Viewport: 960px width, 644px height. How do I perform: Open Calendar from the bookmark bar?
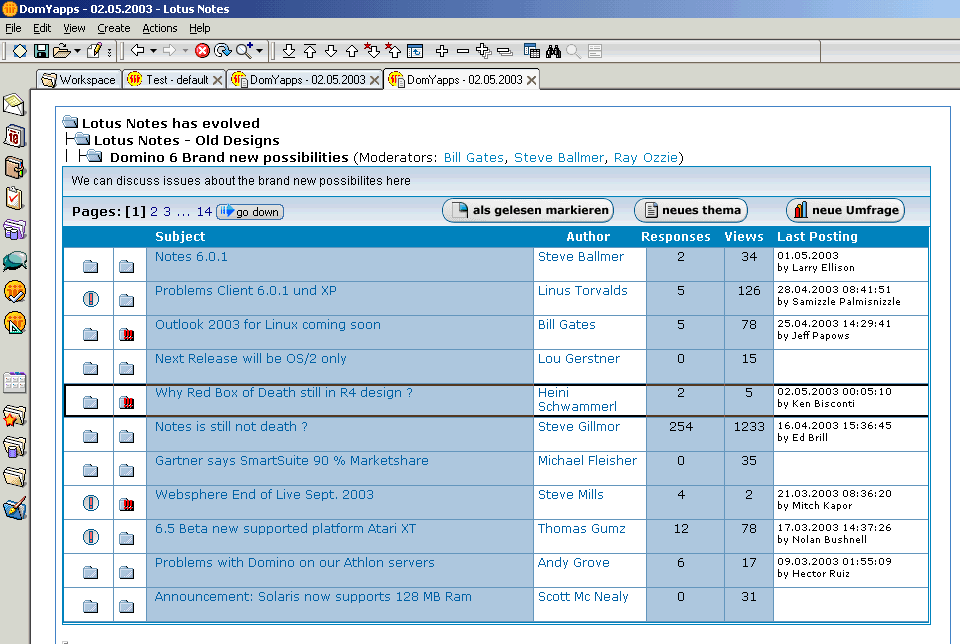click(x=14, y=136)
